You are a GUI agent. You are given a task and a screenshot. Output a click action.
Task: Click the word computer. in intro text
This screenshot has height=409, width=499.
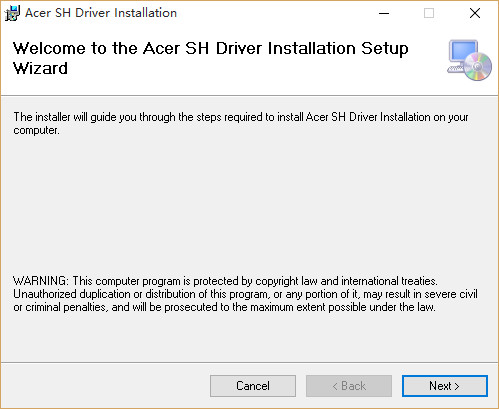pyautogui.click(x=37, y=130)
